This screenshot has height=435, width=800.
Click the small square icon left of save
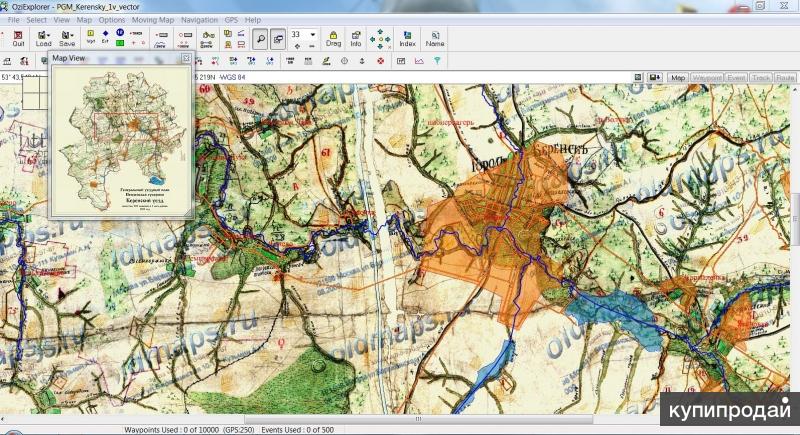[638, 78]
